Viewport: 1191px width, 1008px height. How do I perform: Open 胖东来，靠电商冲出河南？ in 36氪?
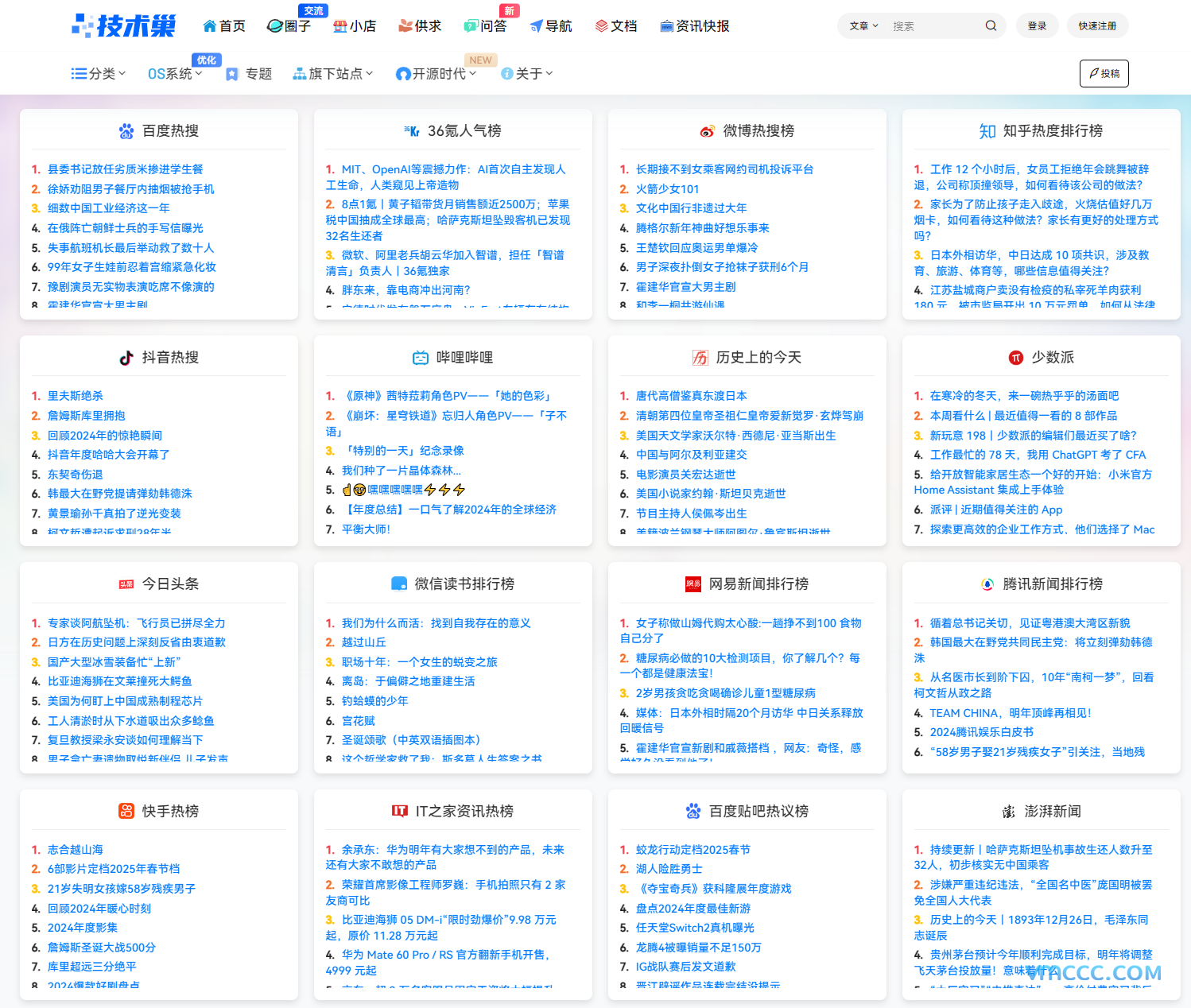click(405, 290)
